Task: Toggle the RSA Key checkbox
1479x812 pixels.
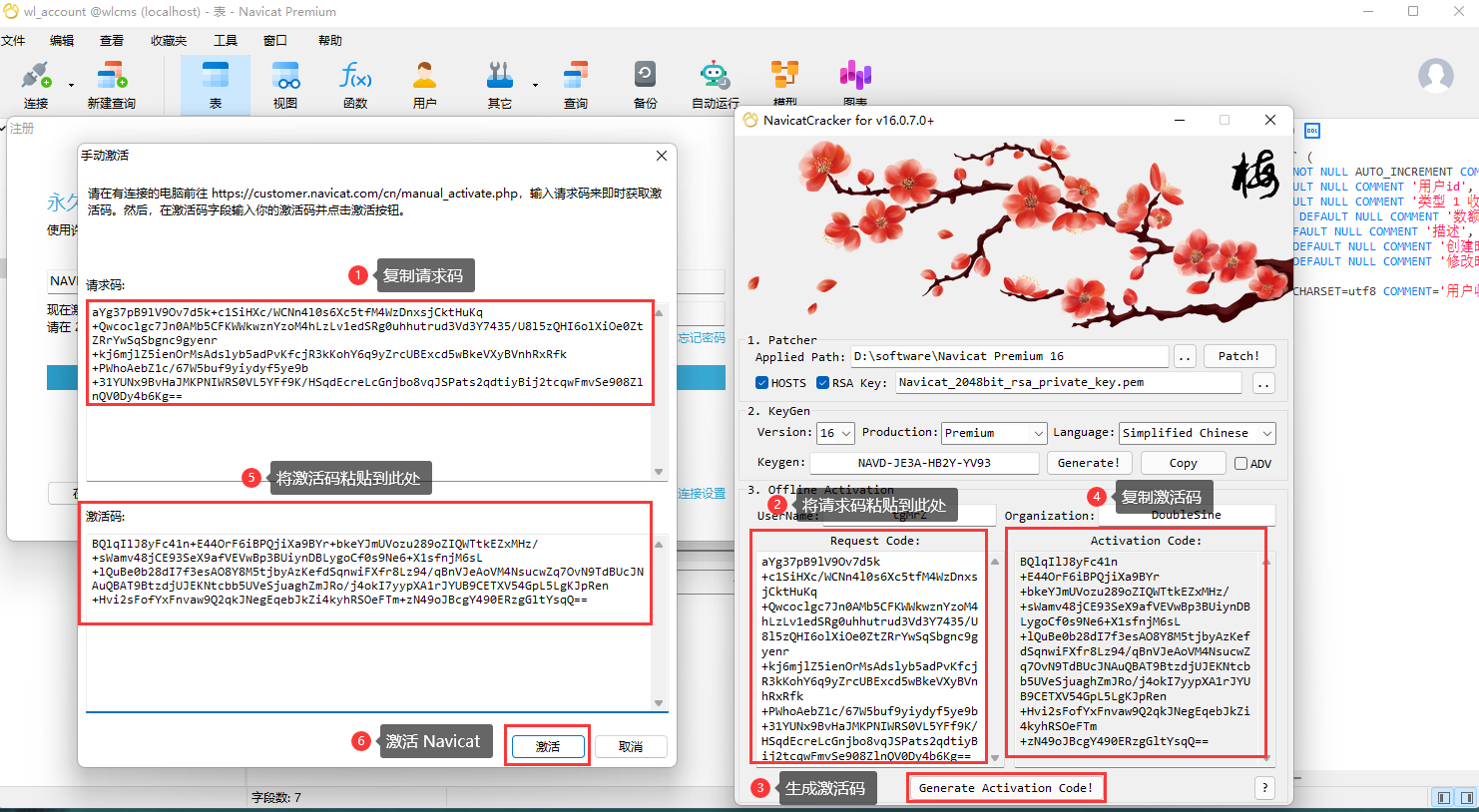Action: [x=822, y=383]
